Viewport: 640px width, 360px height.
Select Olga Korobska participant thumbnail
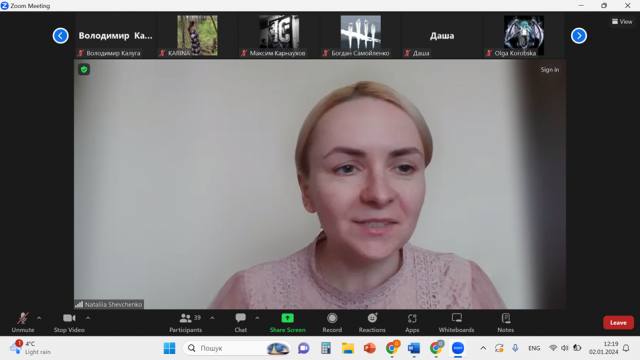point(524,36)
